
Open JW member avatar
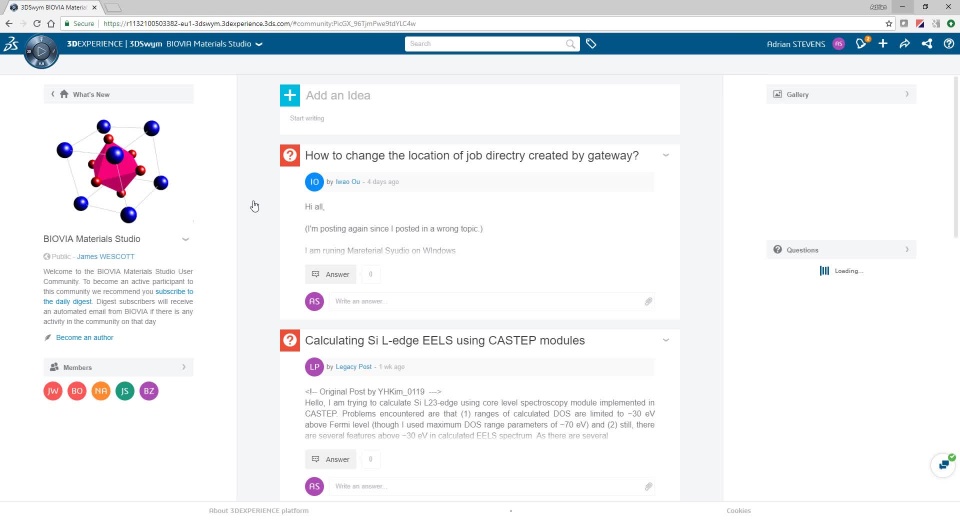click(53, 391)
